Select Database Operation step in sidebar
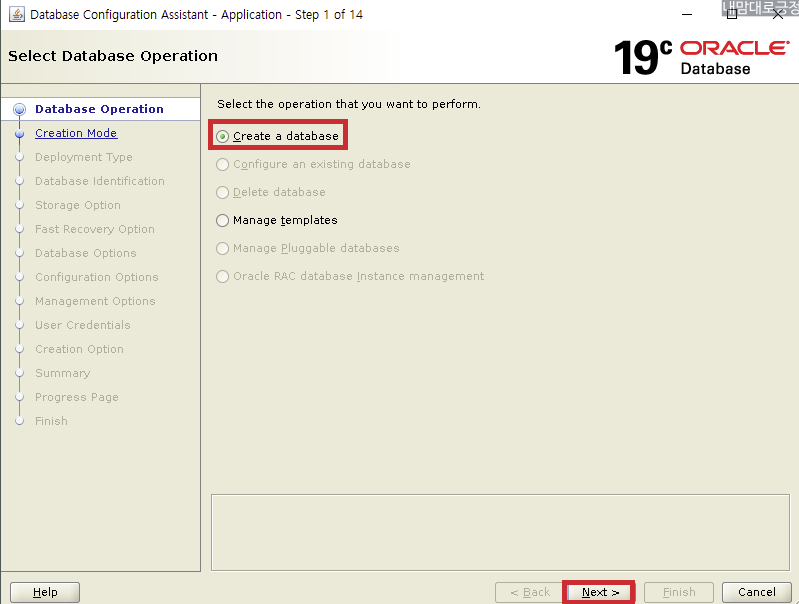Viewport: 799px width, 604px height. [99, 109]
